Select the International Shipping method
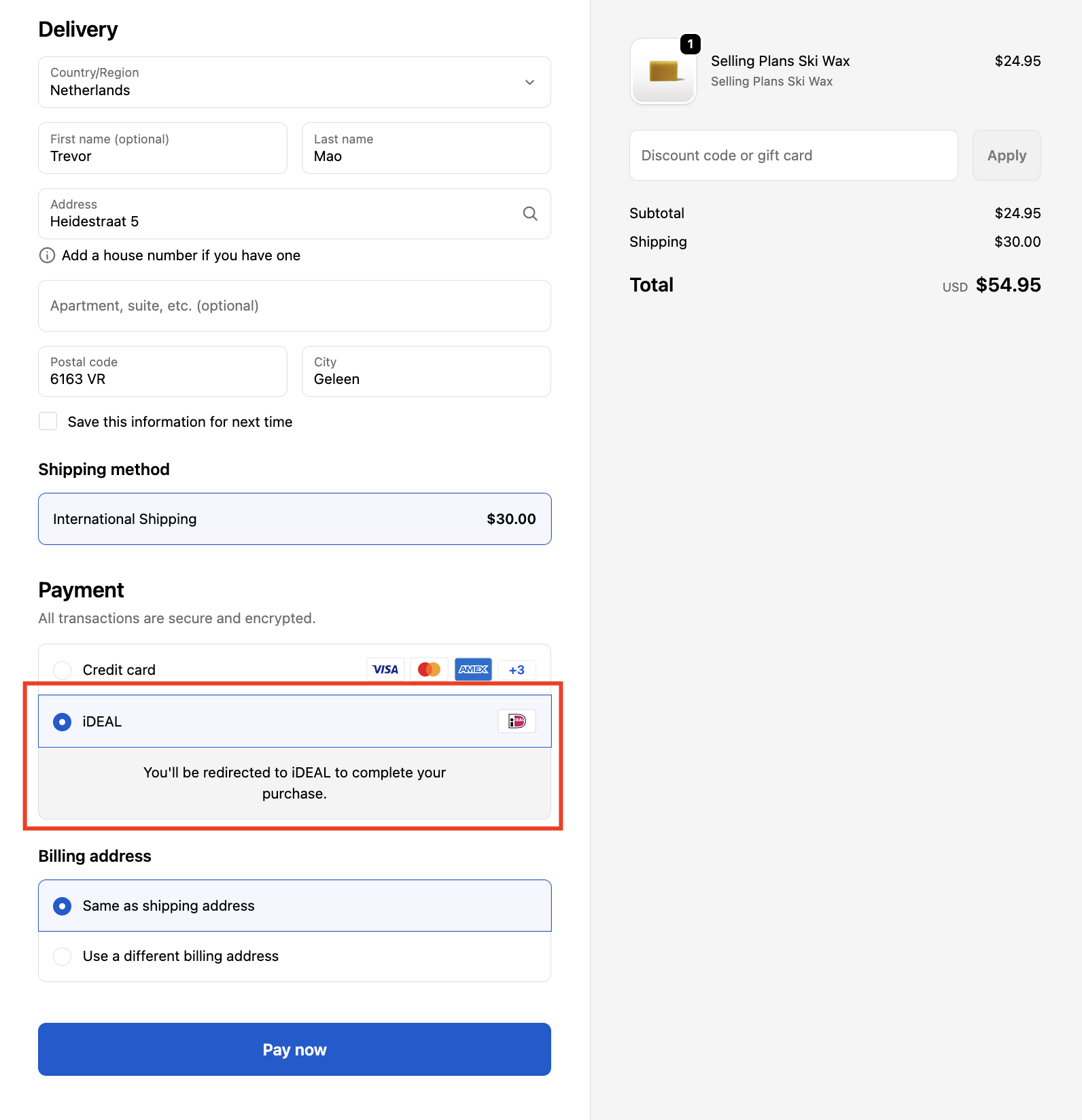 coord(294,519)
